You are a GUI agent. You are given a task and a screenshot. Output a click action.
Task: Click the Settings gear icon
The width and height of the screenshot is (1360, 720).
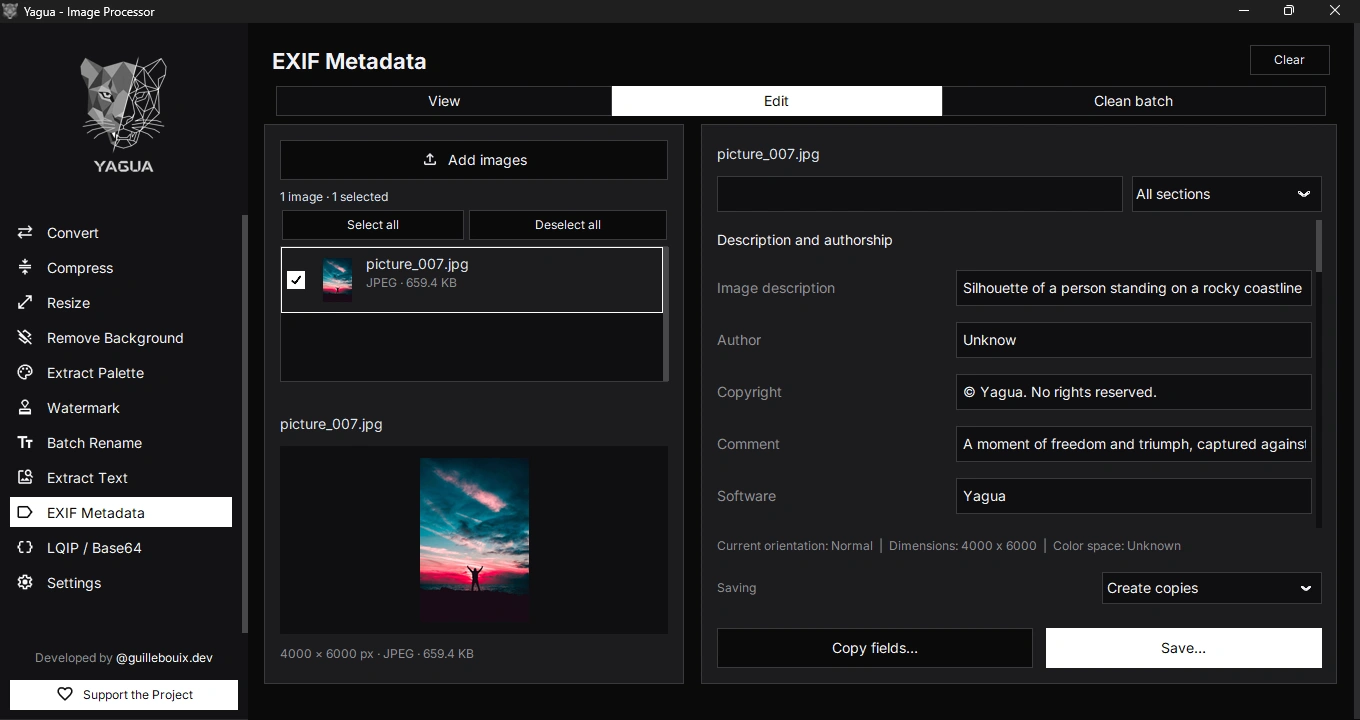[25, 583]
